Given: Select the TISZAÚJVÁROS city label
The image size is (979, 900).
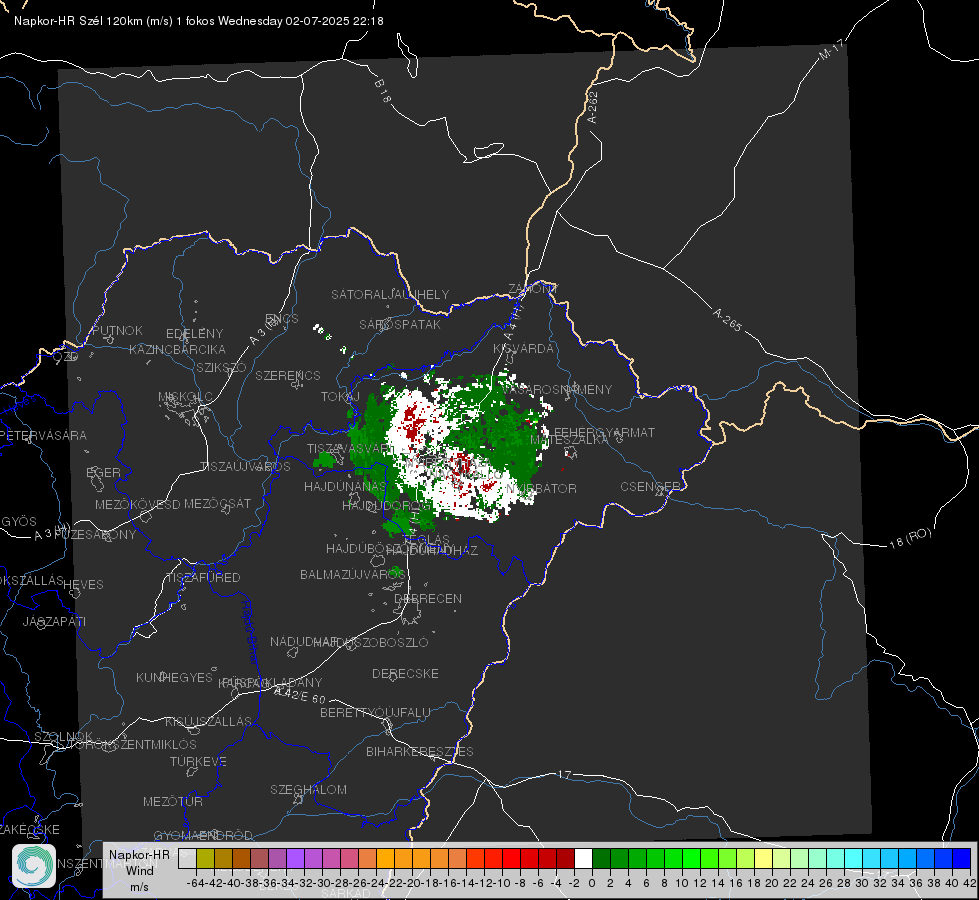Looking at the screenshot, I should [245, 467].
